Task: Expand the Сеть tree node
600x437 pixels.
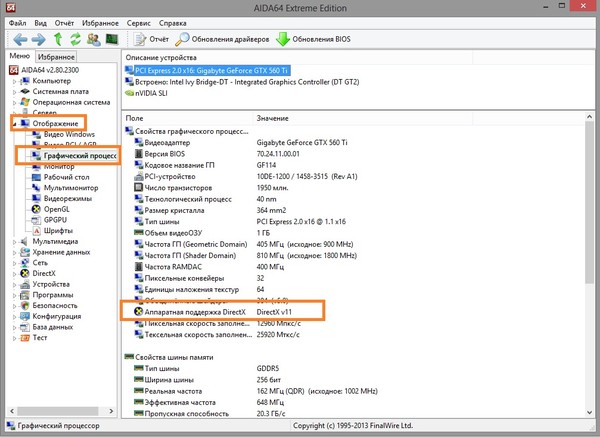Action: point(14,264)
